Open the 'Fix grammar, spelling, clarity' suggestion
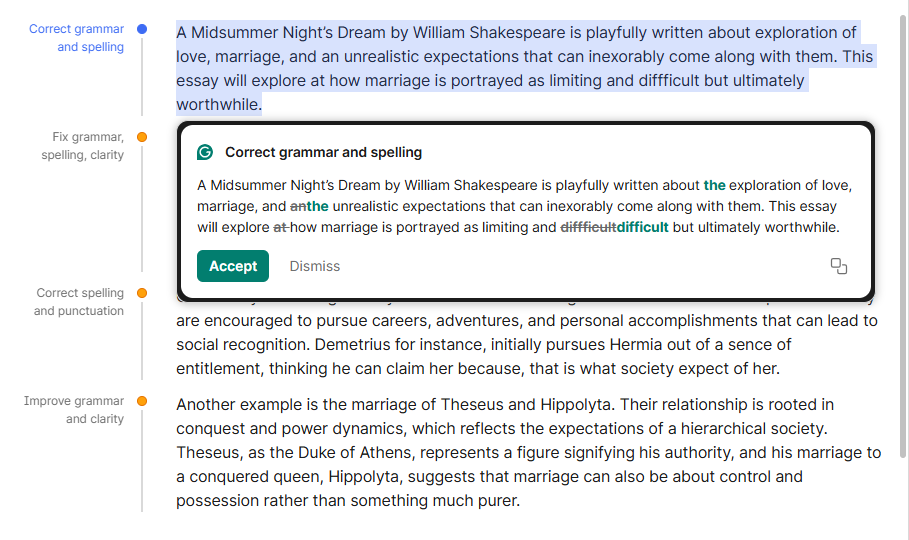The width and height of the screenshot is (909, 540). 84,146
